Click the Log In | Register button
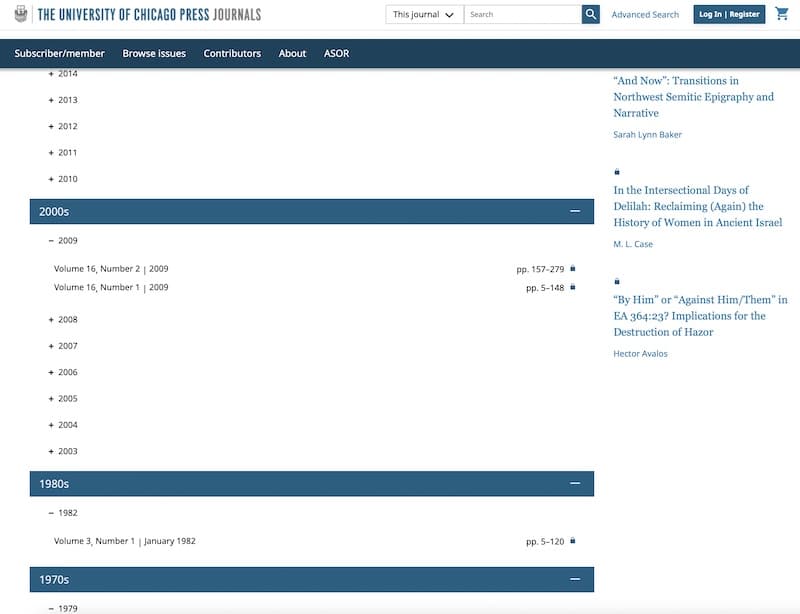Image resolution: width=800 pixels, height=614 pixels. (x=729, y=14)
